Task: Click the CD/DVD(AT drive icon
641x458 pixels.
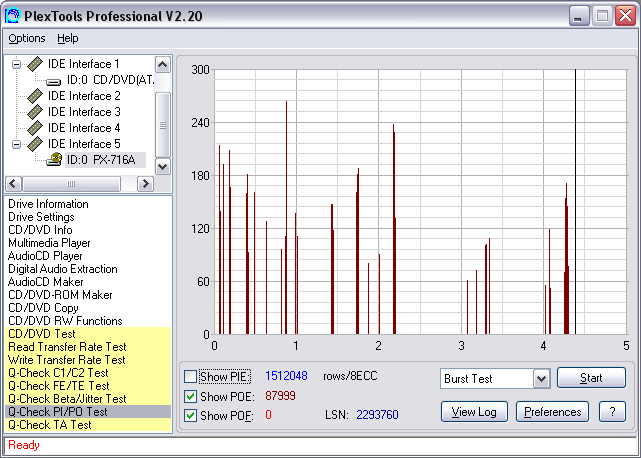Action: coord(54,81)
